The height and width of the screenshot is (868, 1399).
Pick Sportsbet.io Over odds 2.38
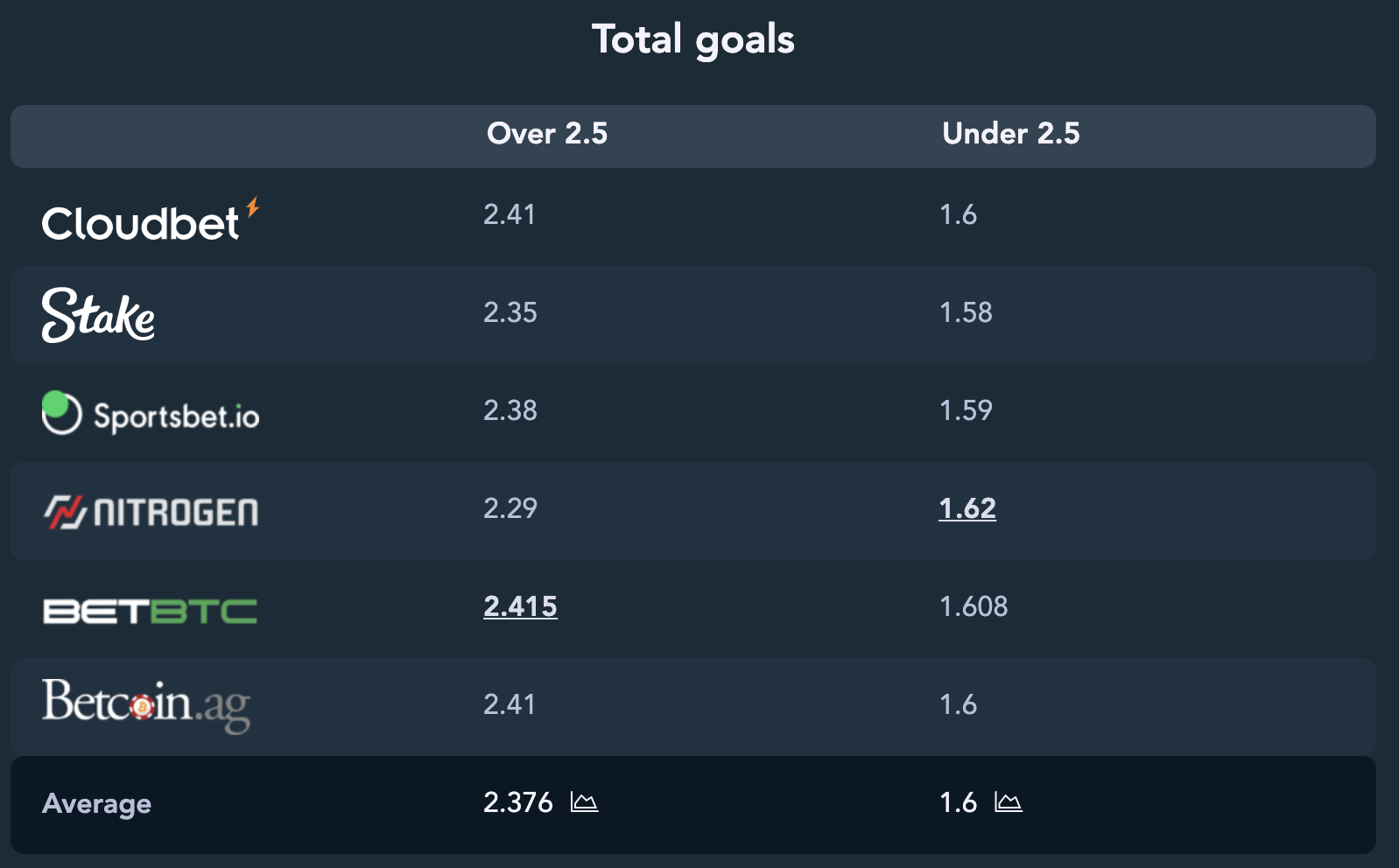tap(510, 410)
